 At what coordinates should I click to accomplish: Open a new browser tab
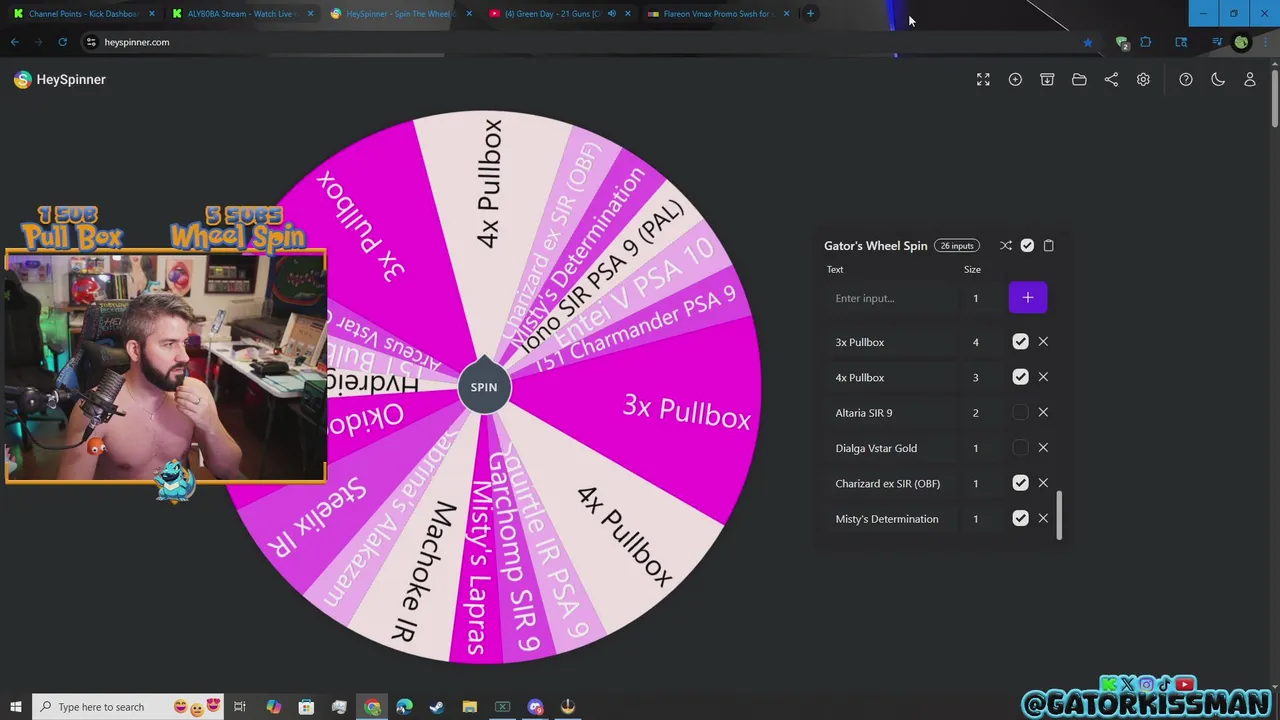tap(810, 14)
